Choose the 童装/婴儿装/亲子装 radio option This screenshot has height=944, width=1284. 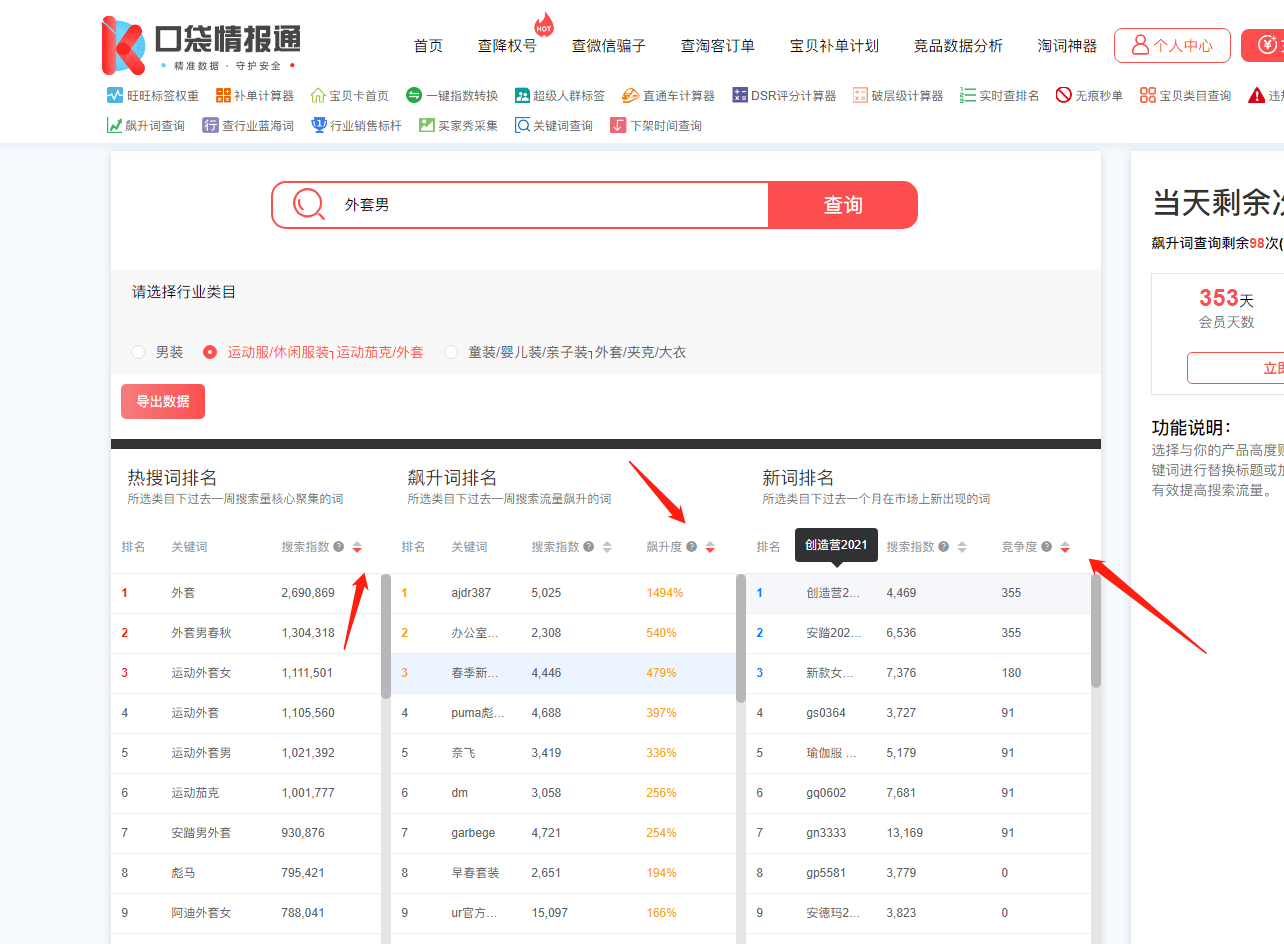click(x=451, y=352)
